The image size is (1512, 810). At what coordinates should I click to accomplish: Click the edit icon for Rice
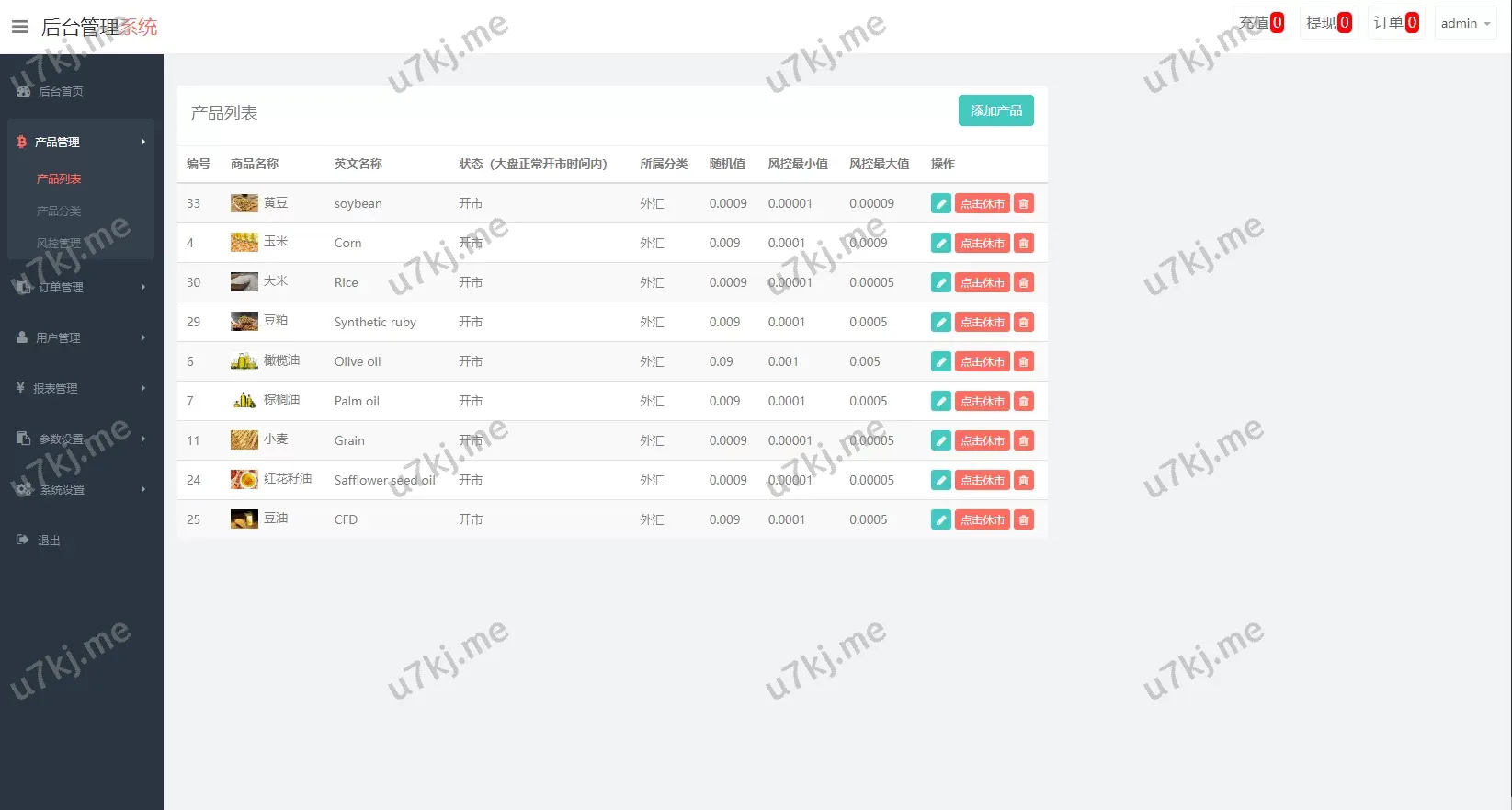point(940,283)
